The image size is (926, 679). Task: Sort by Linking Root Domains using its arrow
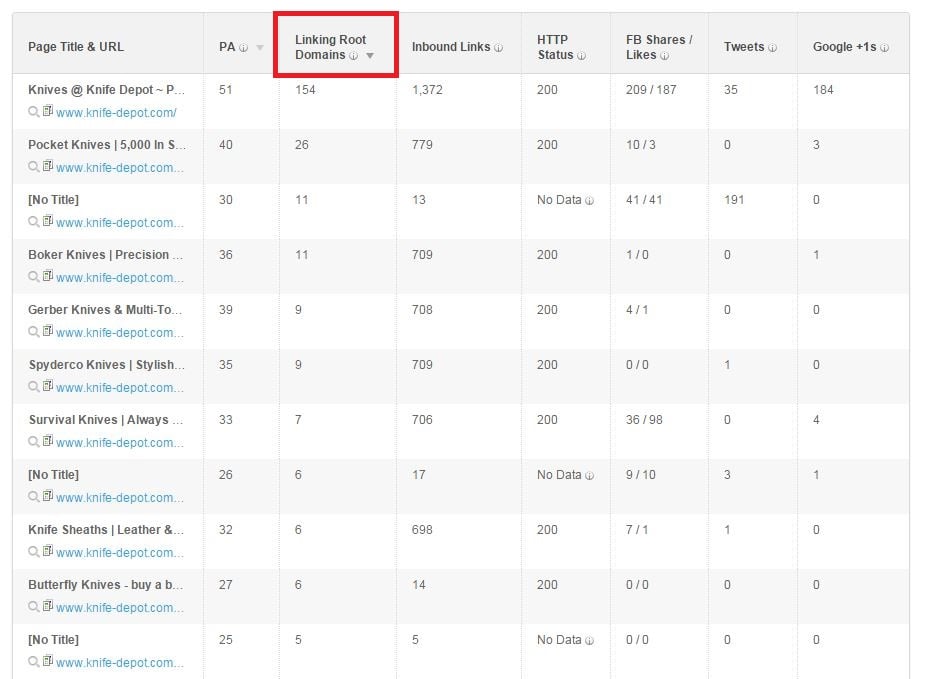(x=370, y=56)
